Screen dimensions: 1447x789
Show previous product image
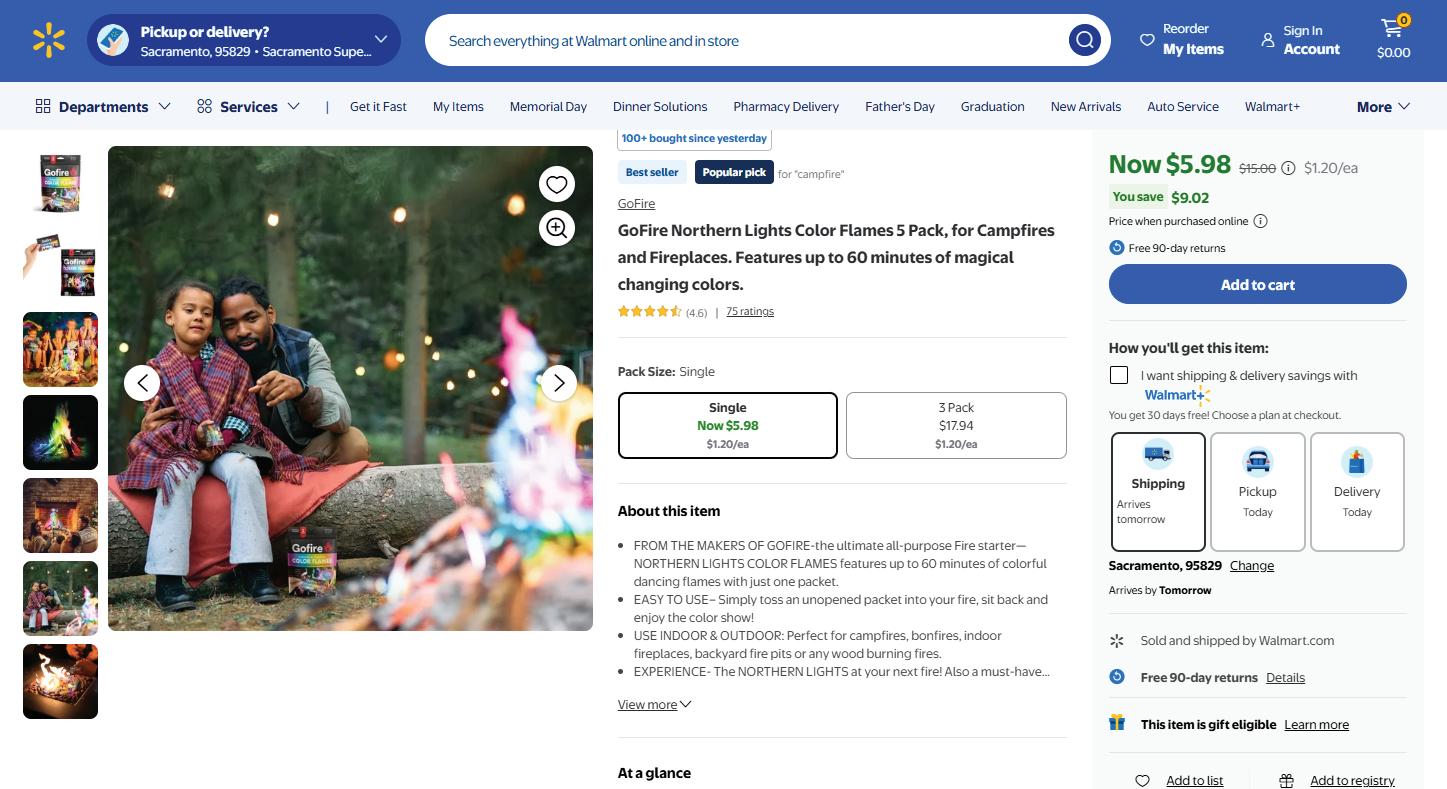click(142, 383)
